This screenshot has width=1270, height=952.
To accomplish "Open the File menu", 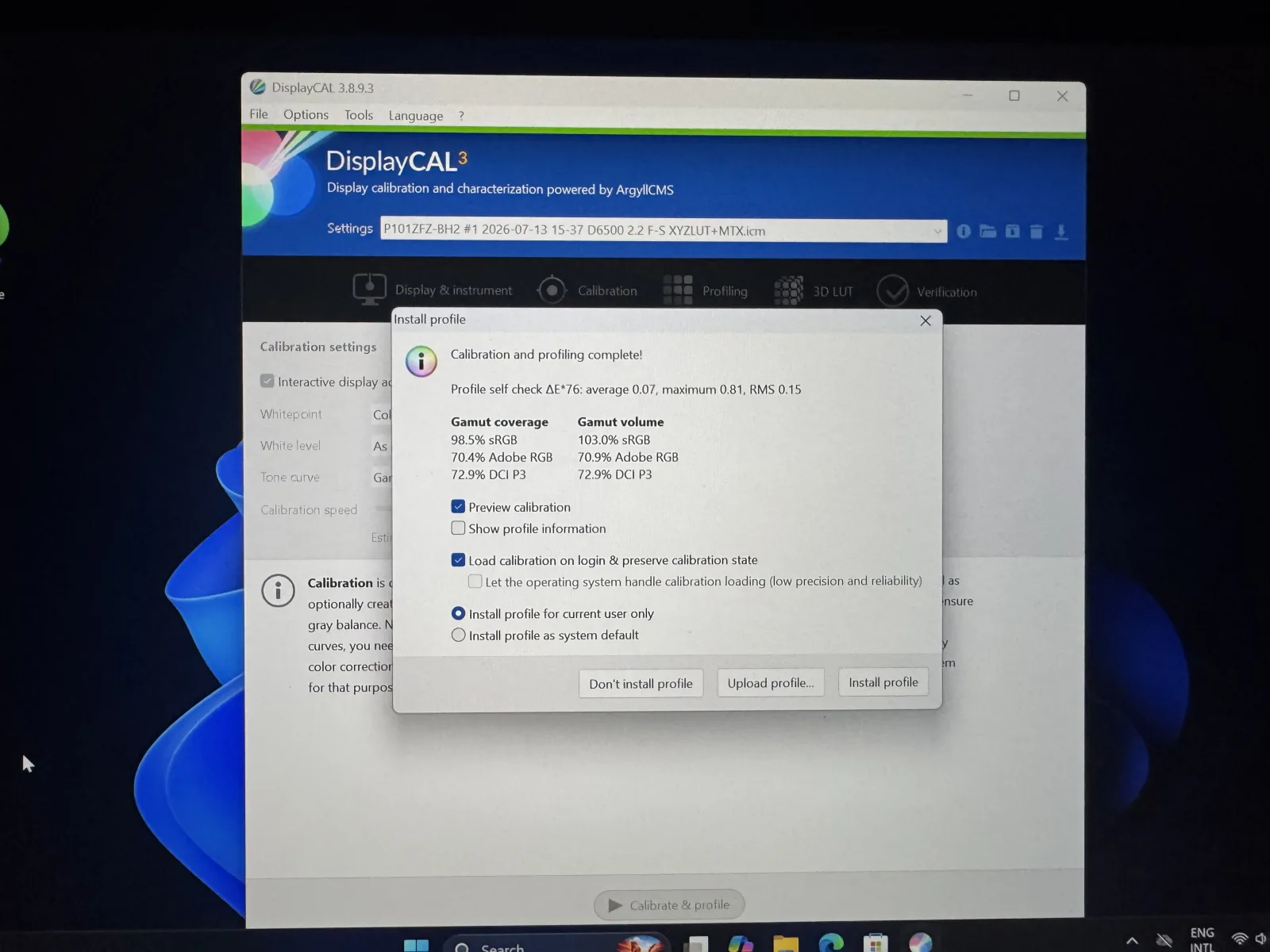I will pyautogui.click(x=259, y=114).
